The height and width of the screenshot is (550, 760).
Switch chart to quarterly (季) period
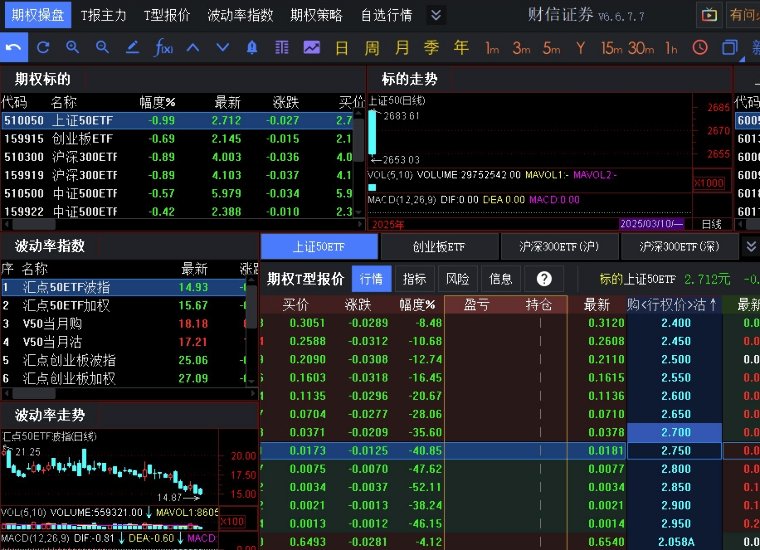431,48
